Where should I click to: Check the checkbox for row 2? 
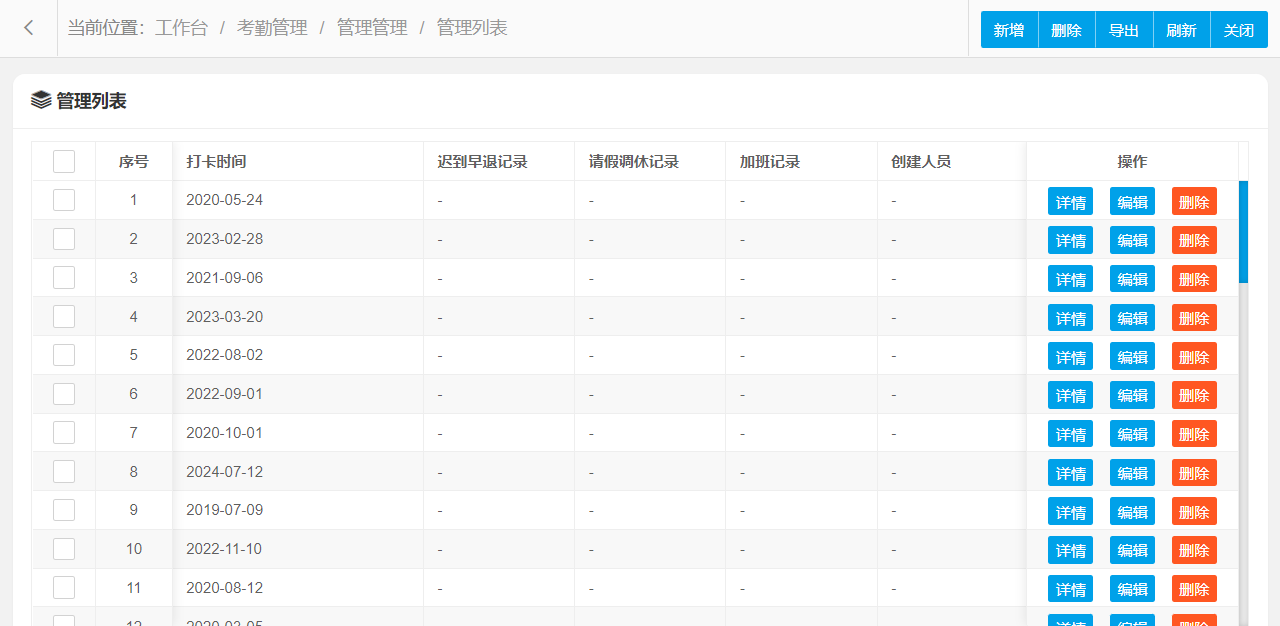tap(64, 239)
